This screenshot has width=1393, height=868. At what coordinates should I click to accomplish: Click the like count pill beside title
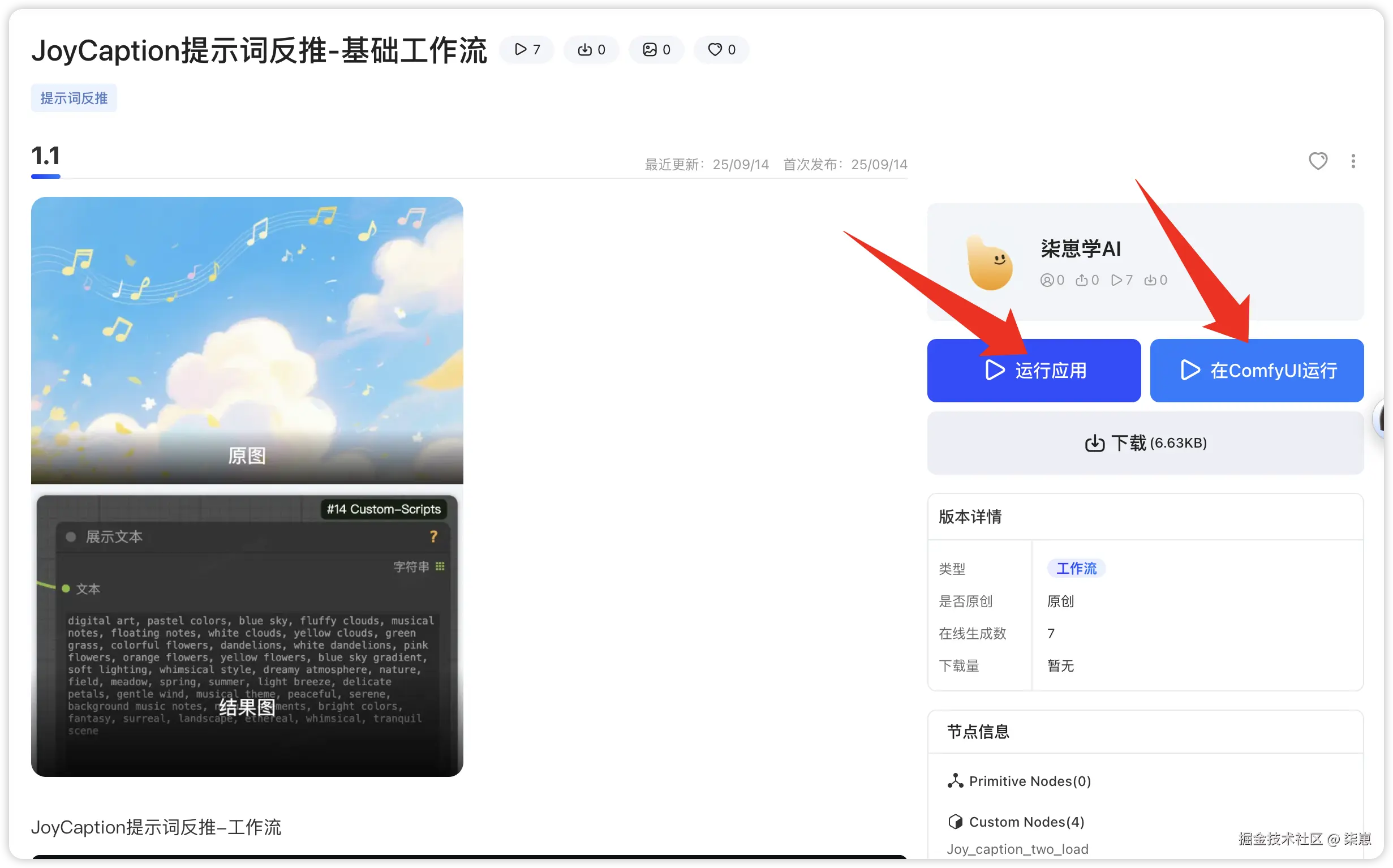pyautogui.click(x=721, y=50)
